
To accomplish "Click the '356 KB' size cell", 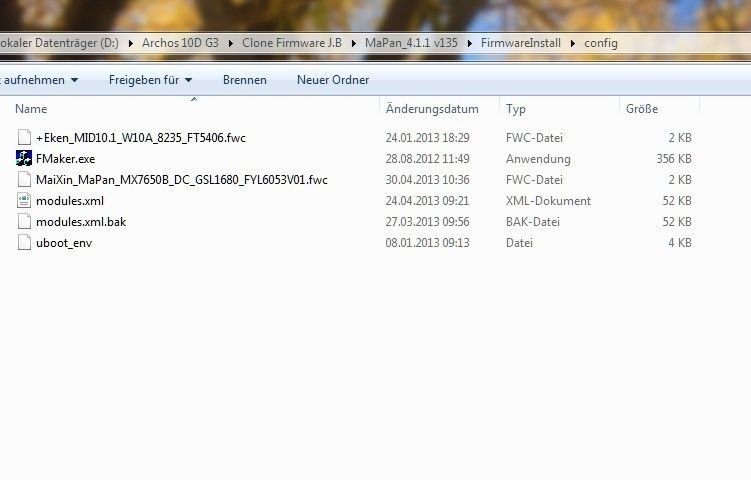I will pos(674,159).
